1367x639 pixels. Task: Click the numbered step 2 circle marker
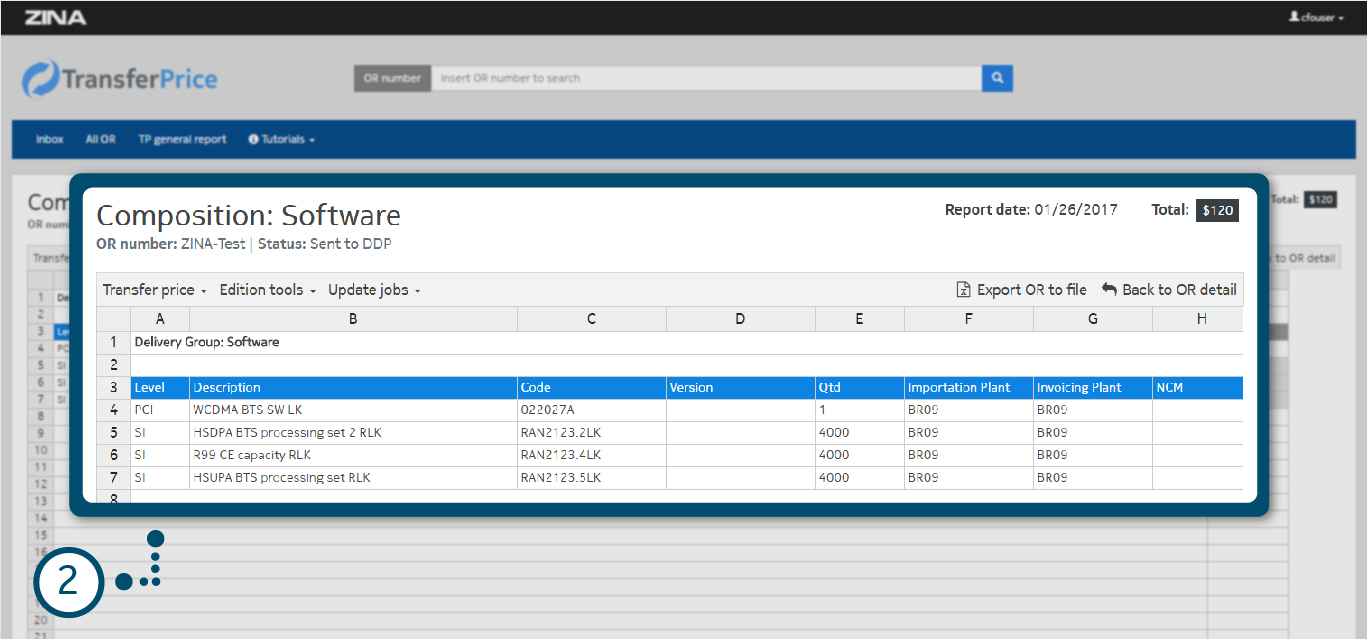click(68, 582)
